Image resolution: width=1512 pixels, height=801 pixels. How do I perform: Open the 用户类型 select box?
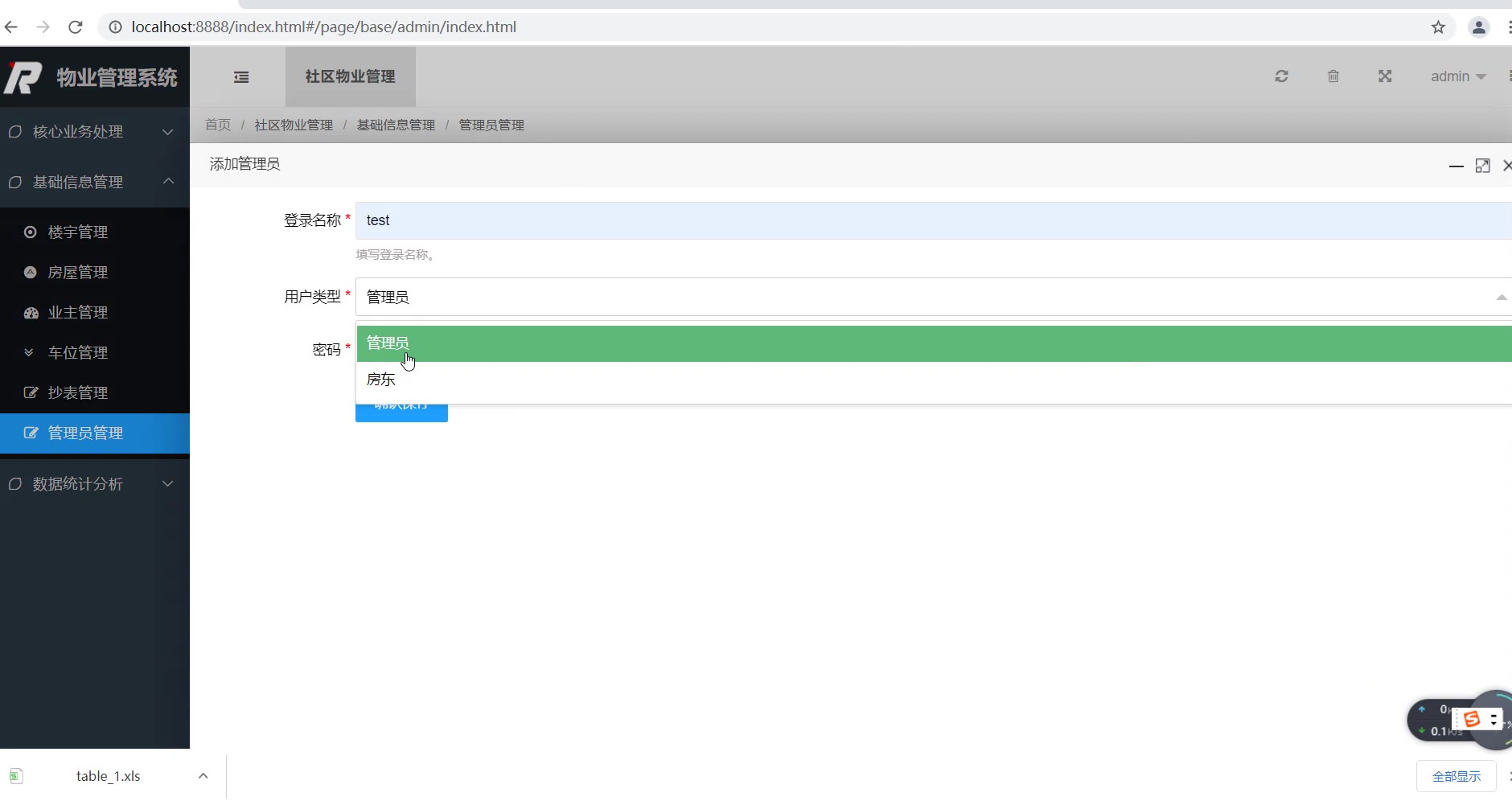coord(934,298)
